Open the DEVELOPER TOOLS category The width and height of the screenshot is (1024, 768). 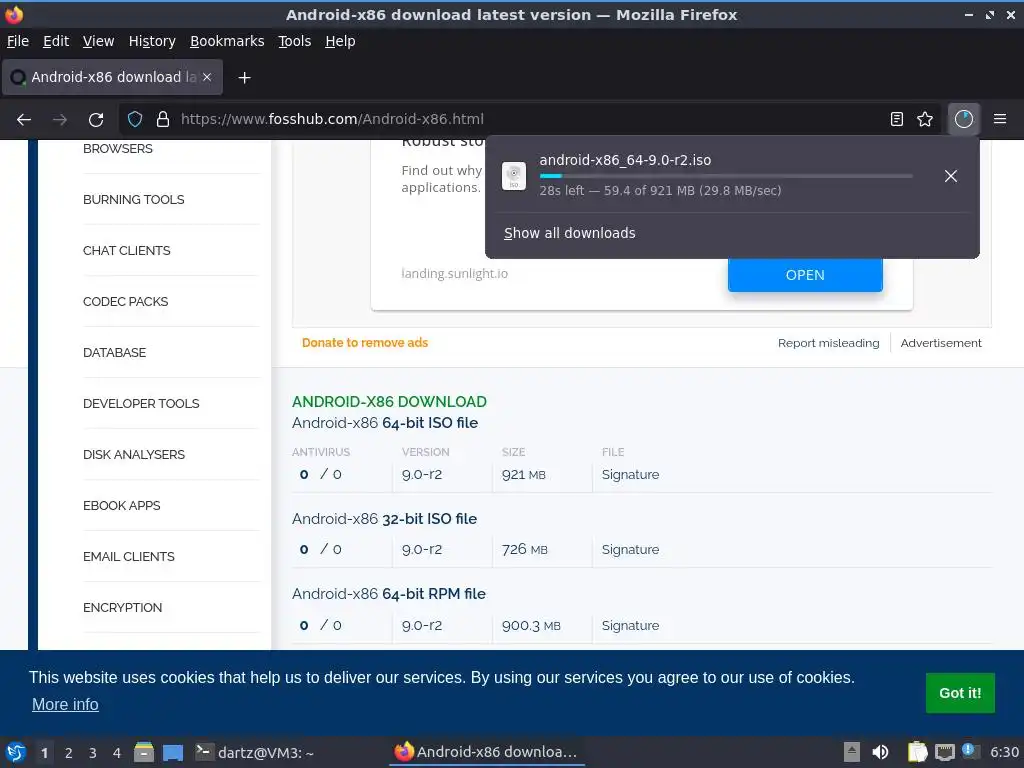(x=141, y=404)
